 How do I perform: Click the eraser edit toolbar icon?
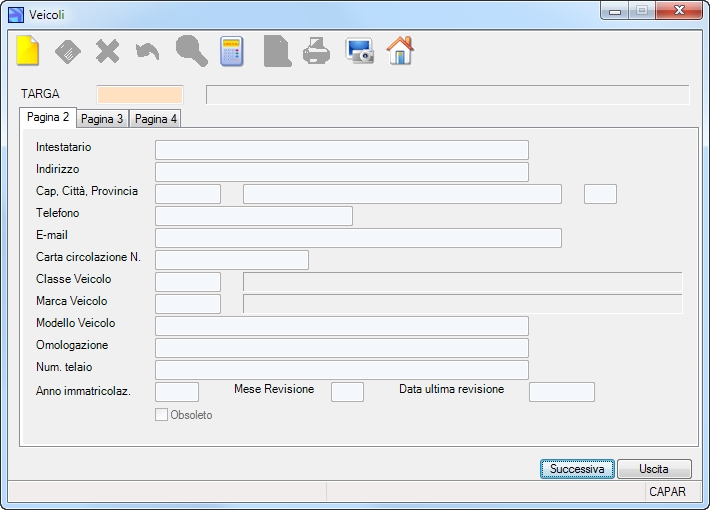[67, 51]
